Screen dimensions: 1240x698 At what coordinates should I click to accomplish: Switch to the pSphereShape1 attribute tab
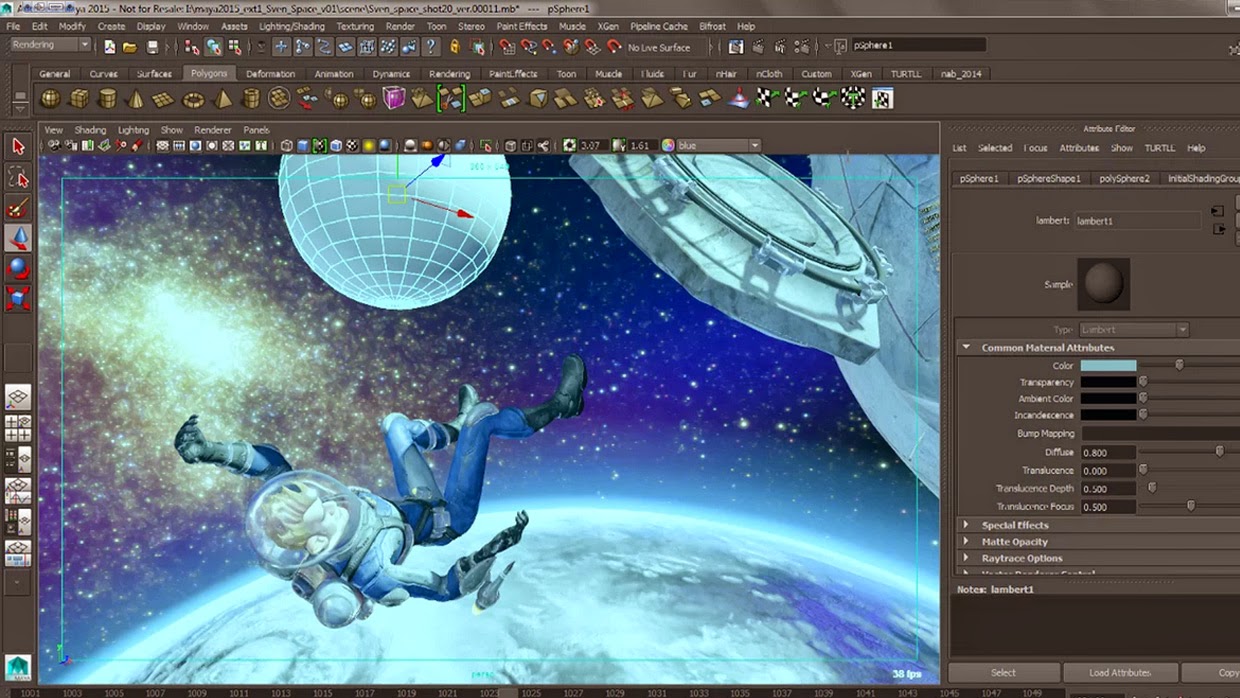click(x=1052, y=178)
